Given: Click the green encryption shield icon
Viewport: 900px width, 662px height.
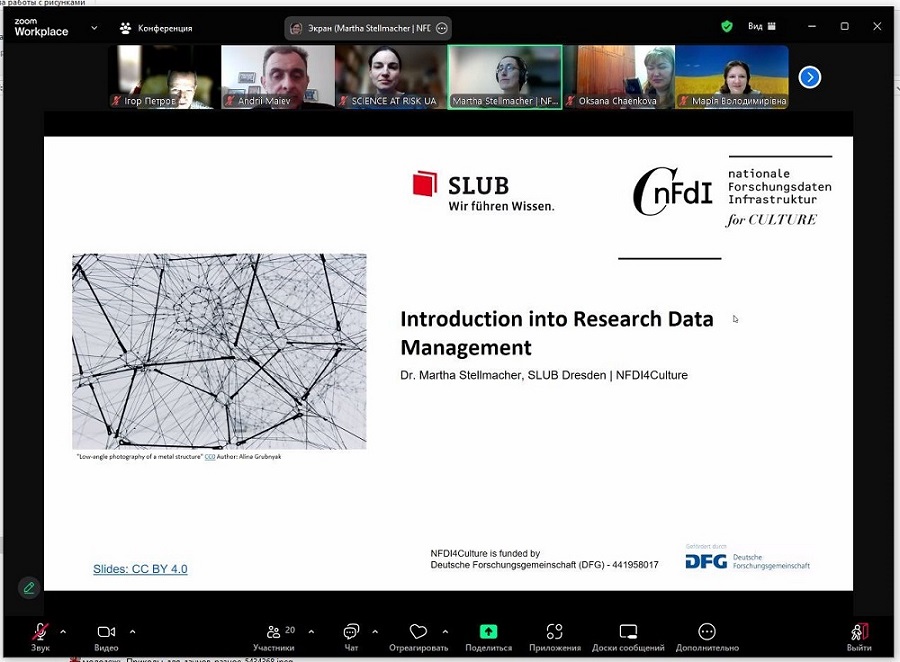Looking at the screenshot, I should [x=727, y=27].
